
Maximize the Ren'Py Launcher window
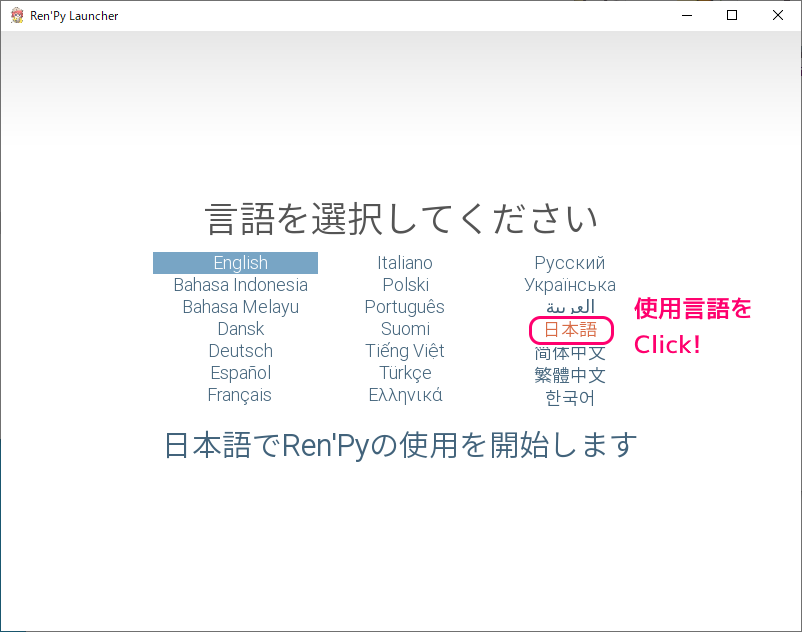pyautogui.click(x=732, y=15)
